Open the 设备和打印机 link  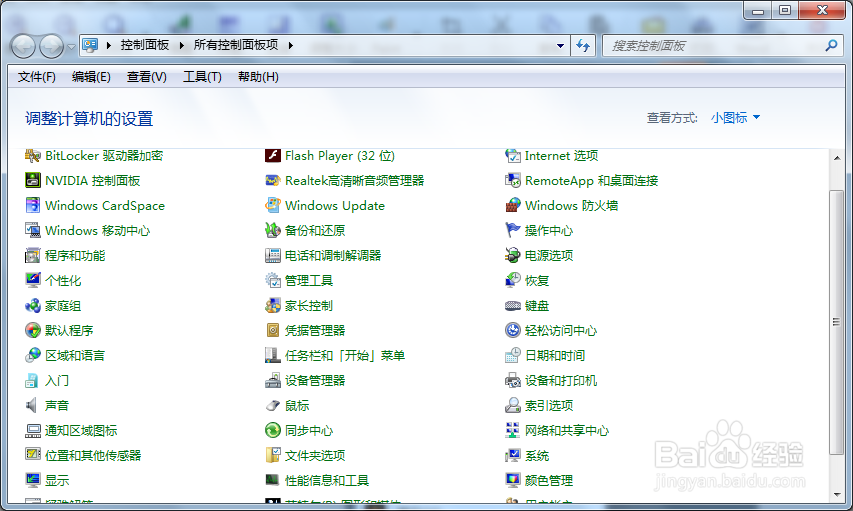tap(561, 380)
